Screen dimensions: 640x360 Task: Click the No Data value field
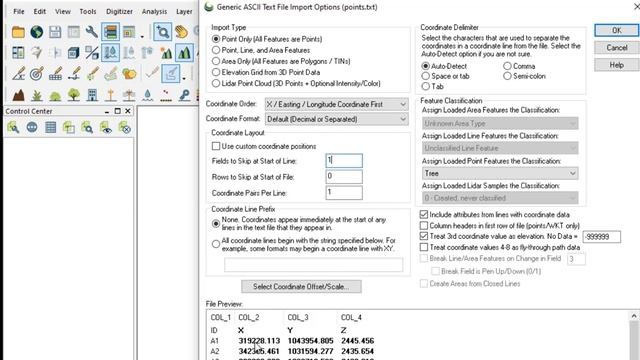[x=602, y=237]
